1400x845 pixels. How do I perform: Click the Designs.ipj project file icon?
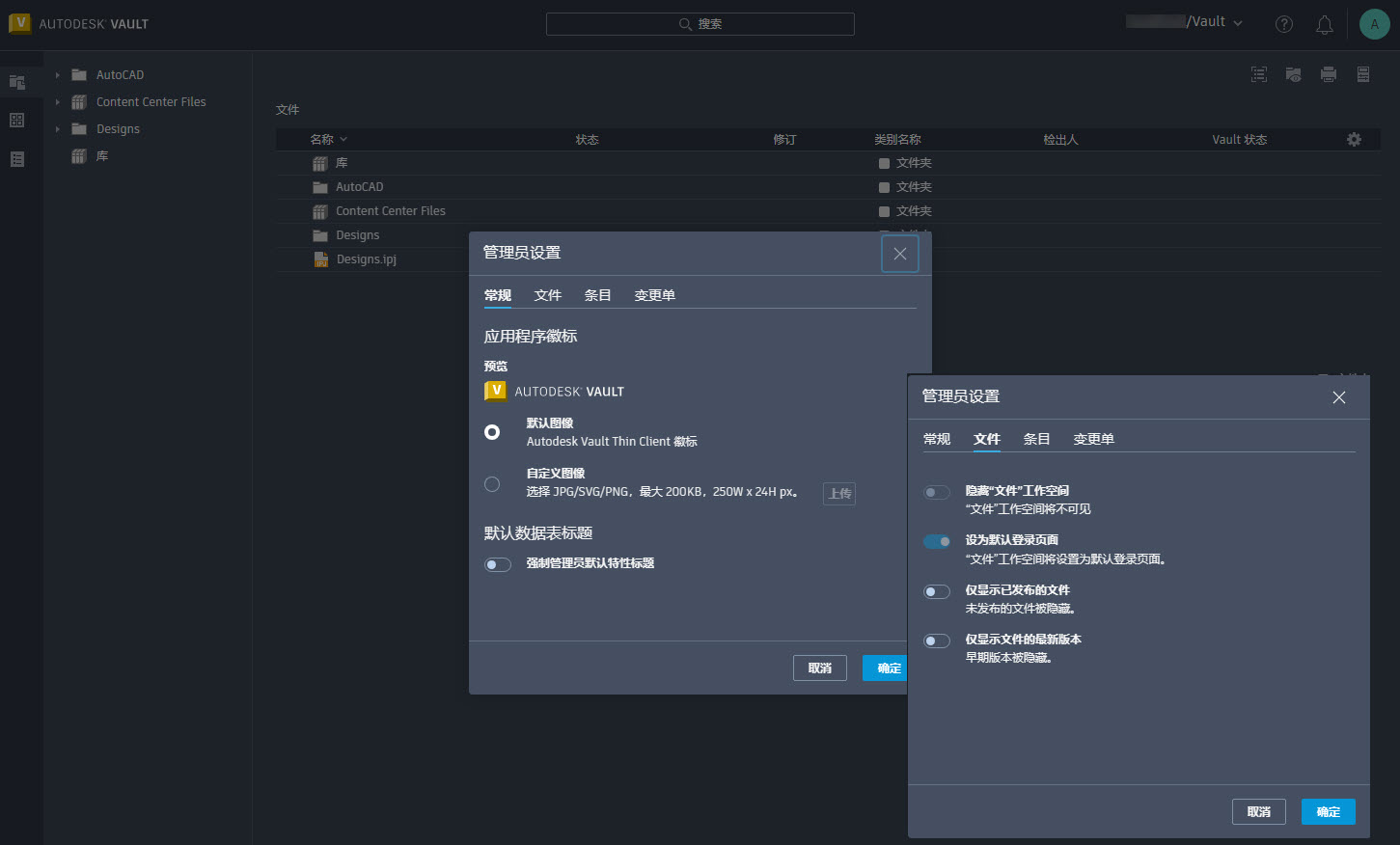(x=321, y=259)
